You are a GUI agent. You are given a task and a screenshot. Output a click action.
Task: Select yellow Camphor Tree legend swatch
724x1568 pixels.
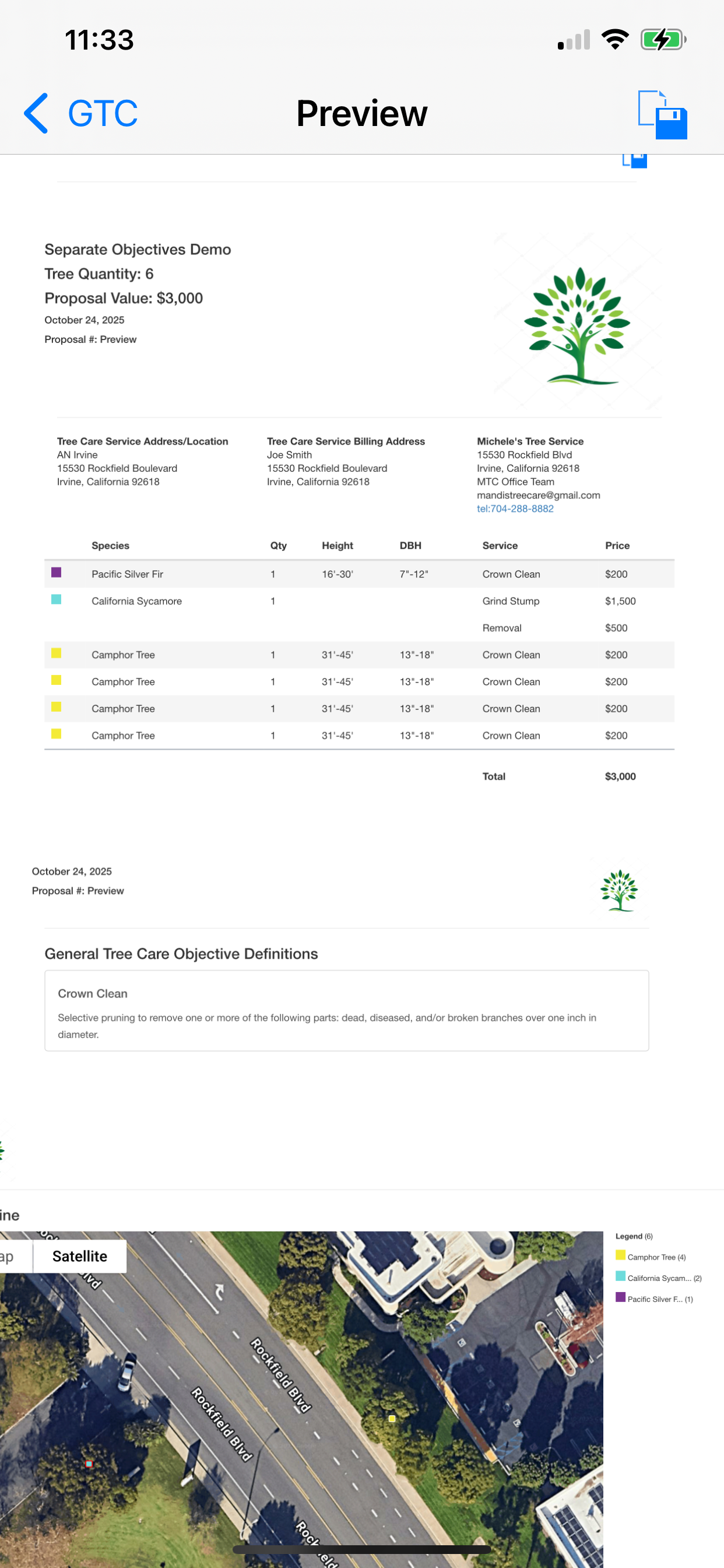(620, 1255)
